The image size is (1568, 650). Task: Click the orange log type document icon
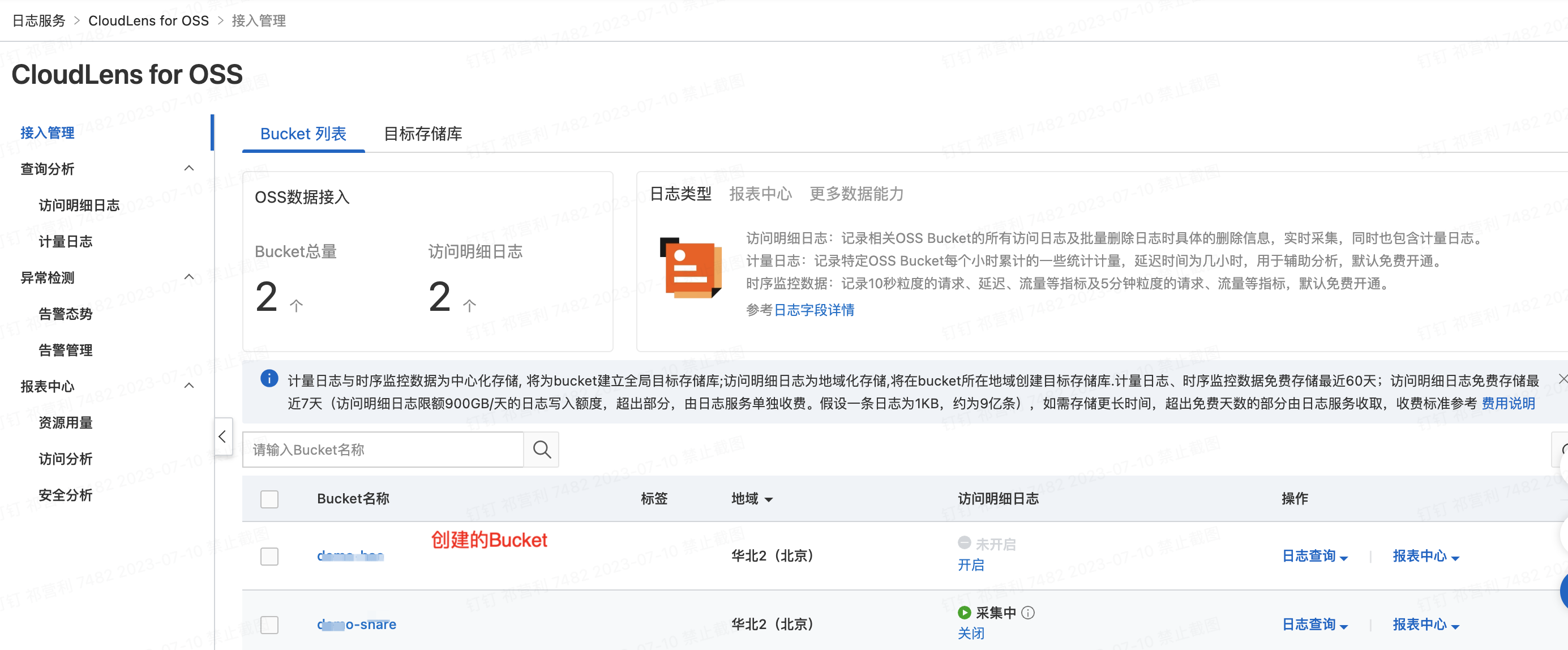[x=690, y=268]
